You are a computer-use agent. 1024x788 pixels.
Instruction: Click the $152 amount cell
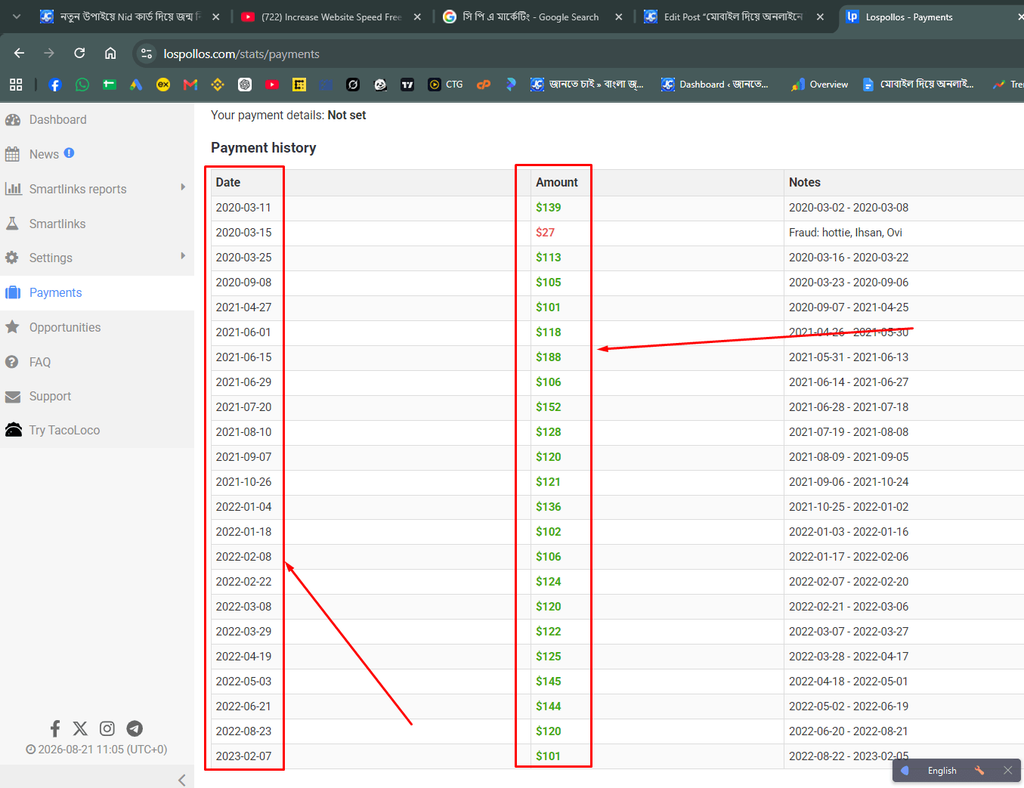pyautogui.click(x=548, y=407)
